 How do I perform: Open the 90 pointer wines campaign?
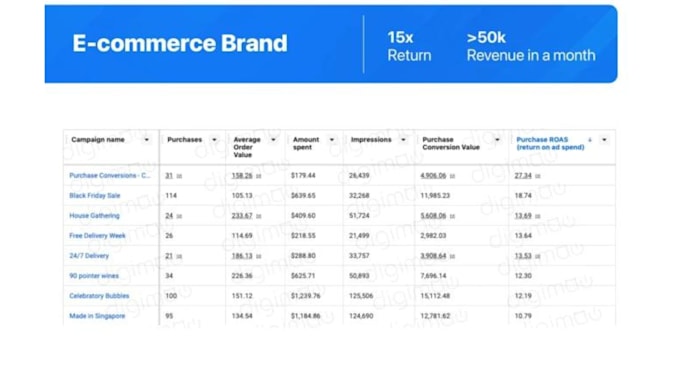click(94, 275)
